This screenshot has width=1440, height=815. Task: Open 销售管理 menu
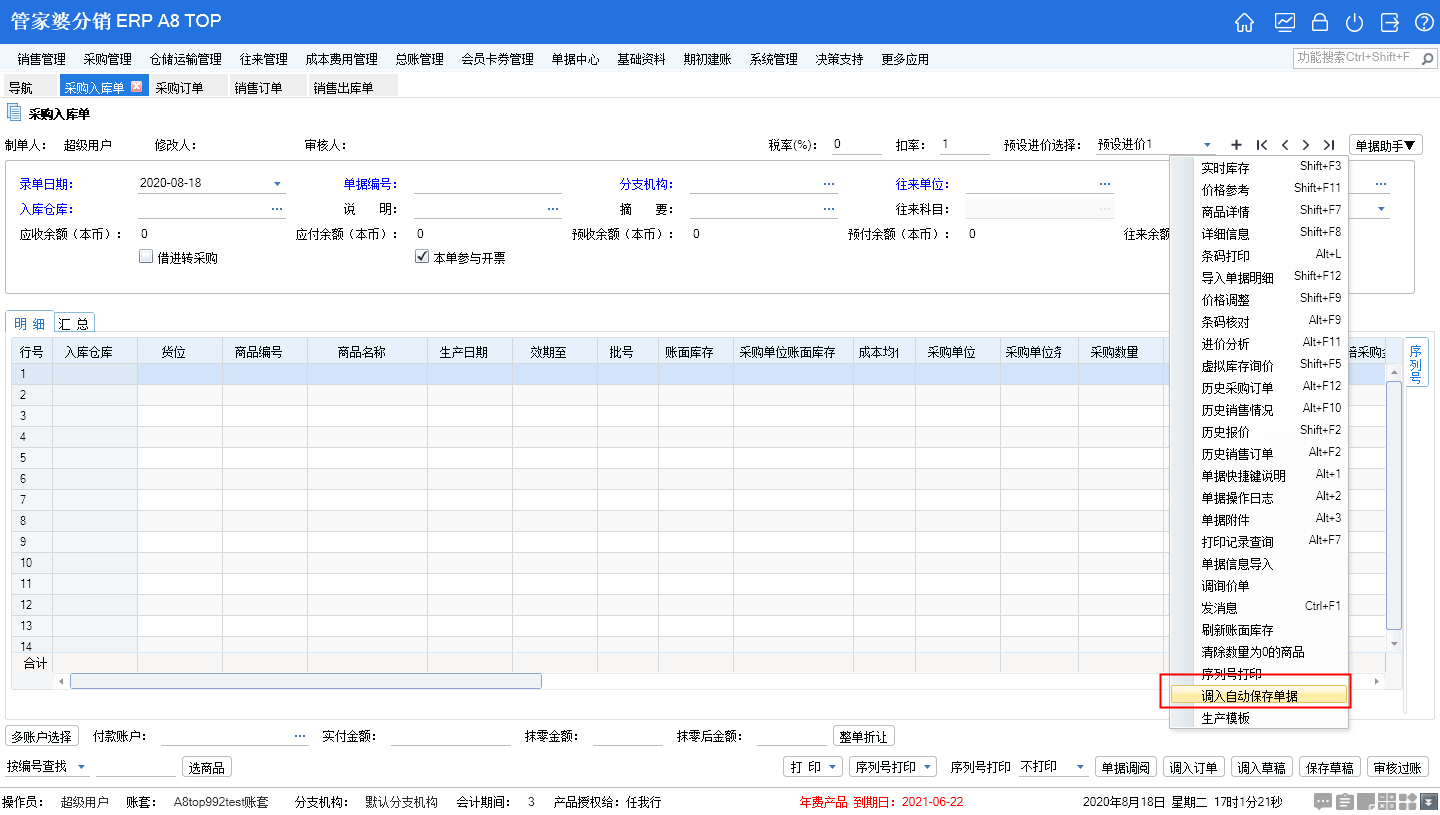click(42, 60)
